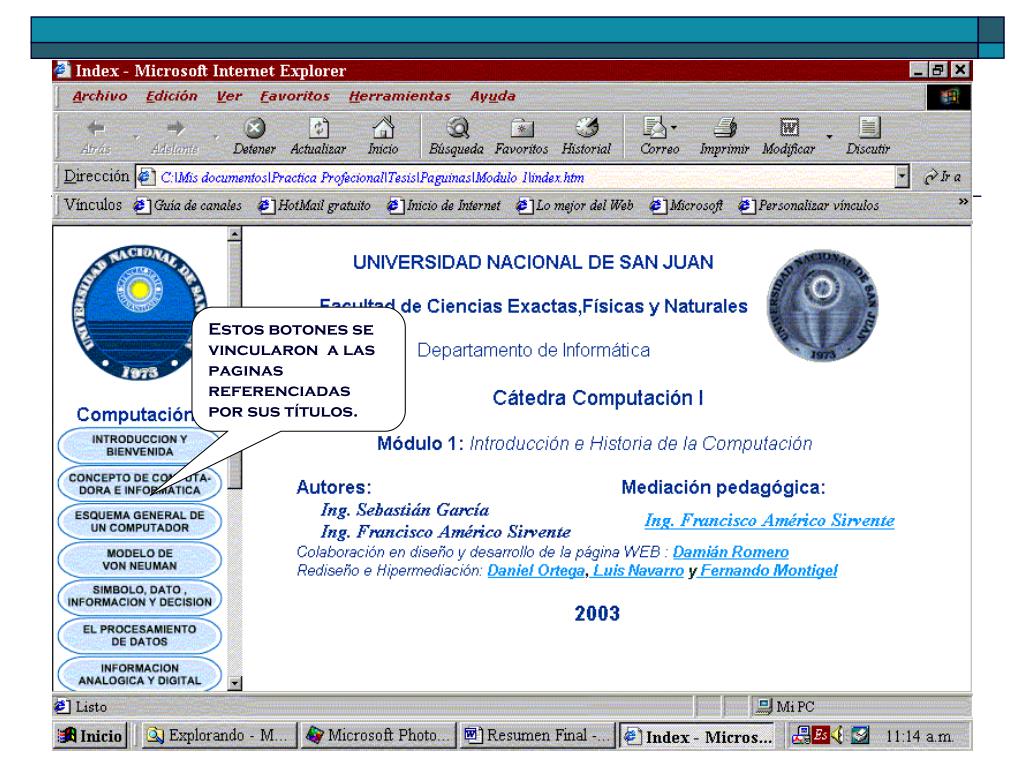1024x768 pixels.
Task: Open the address bar dropdown arrow
Action: [x=902, y=176]
